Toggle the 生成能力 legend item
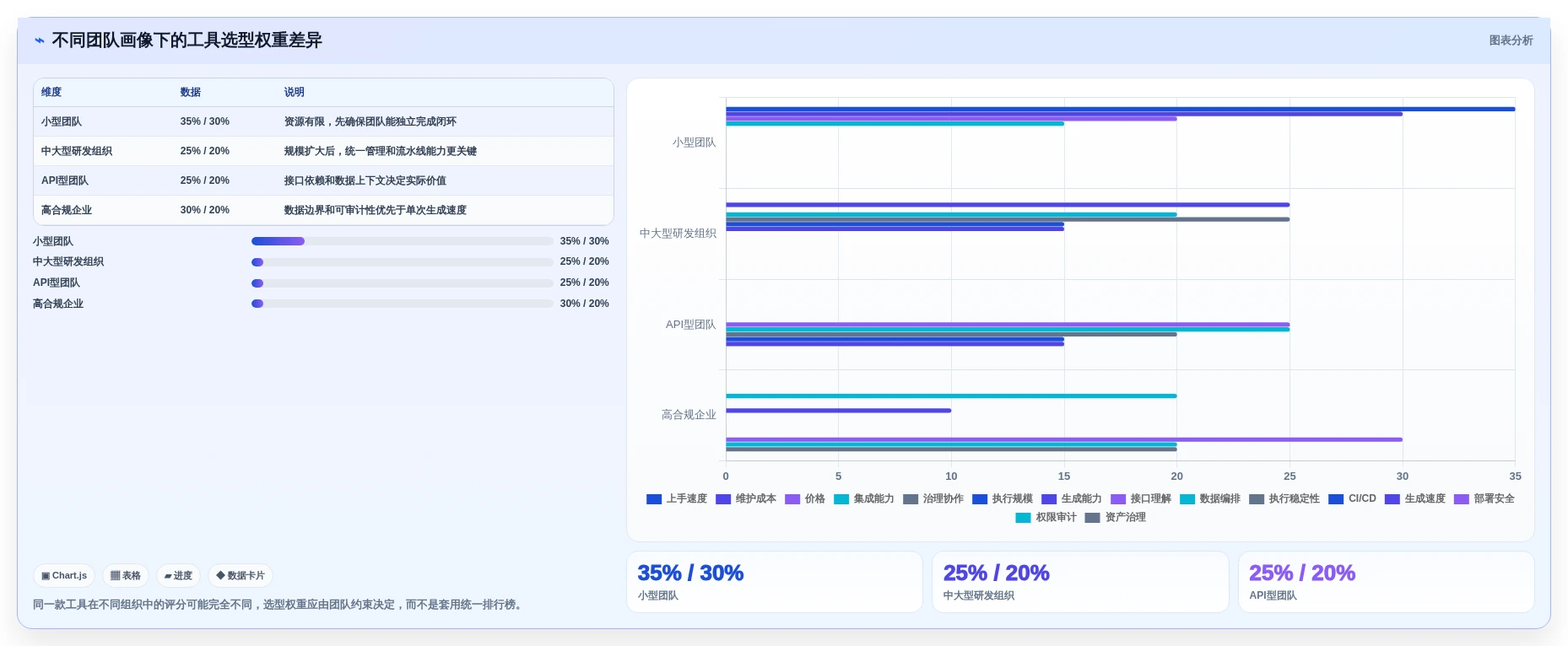Viewport: 1568px width, 646px height. (1072, 498)
